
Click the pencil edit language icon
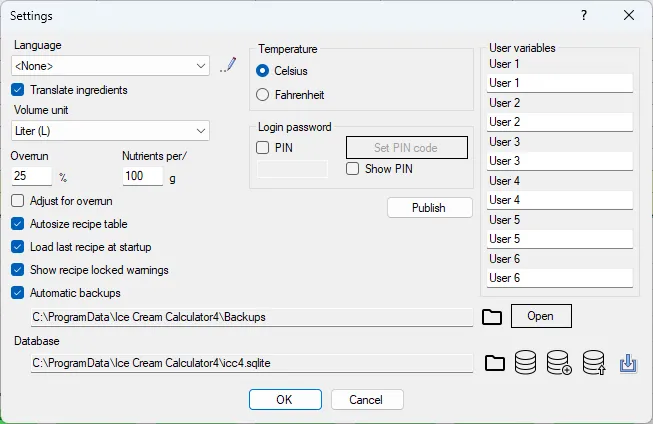pyautogui.click(x=228, y=65)
